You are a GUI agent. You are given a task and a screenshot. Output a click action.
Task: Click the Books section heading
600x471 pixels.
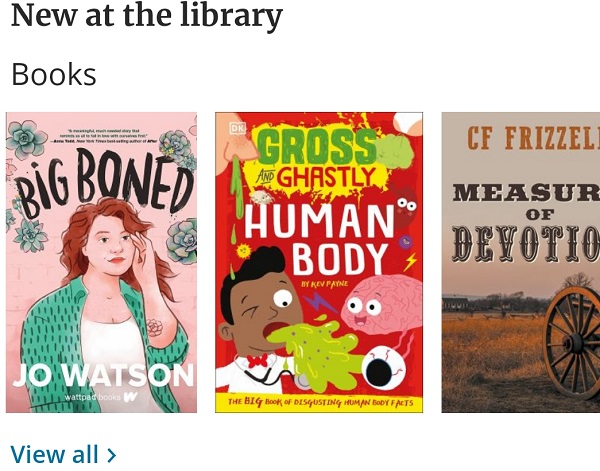(x=54, y=74)
